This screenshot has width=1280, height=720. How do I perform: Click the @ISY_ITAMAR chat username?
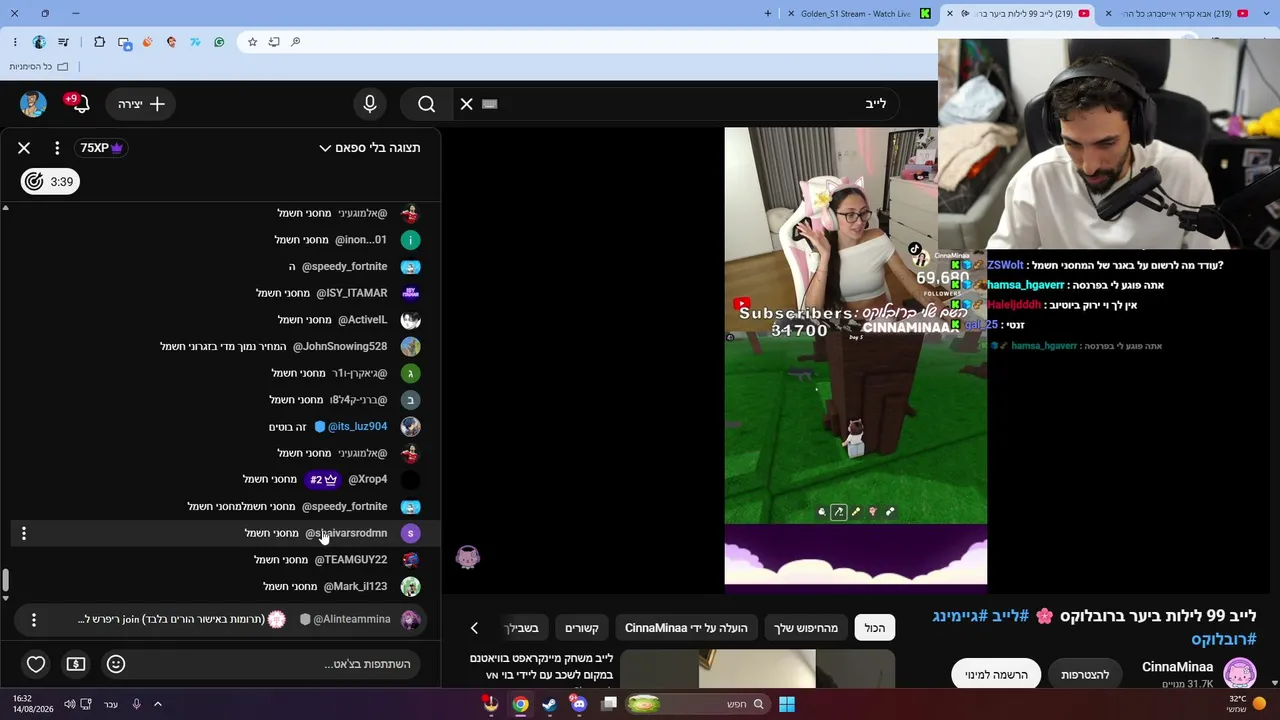pyautogui.click(x=352, y=294)
